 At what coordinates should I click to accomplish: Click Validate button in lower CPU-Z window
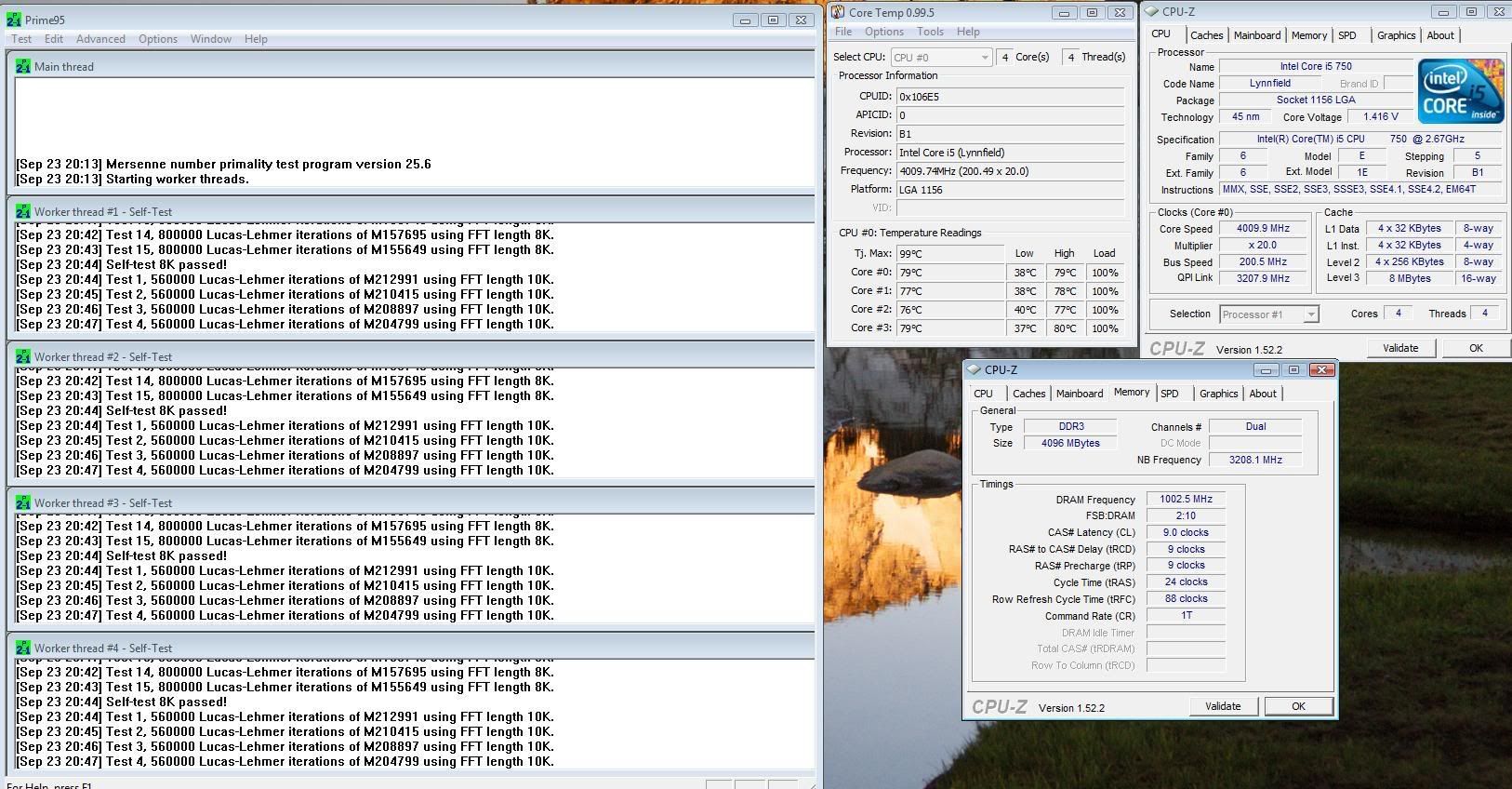coord(1223,706)
